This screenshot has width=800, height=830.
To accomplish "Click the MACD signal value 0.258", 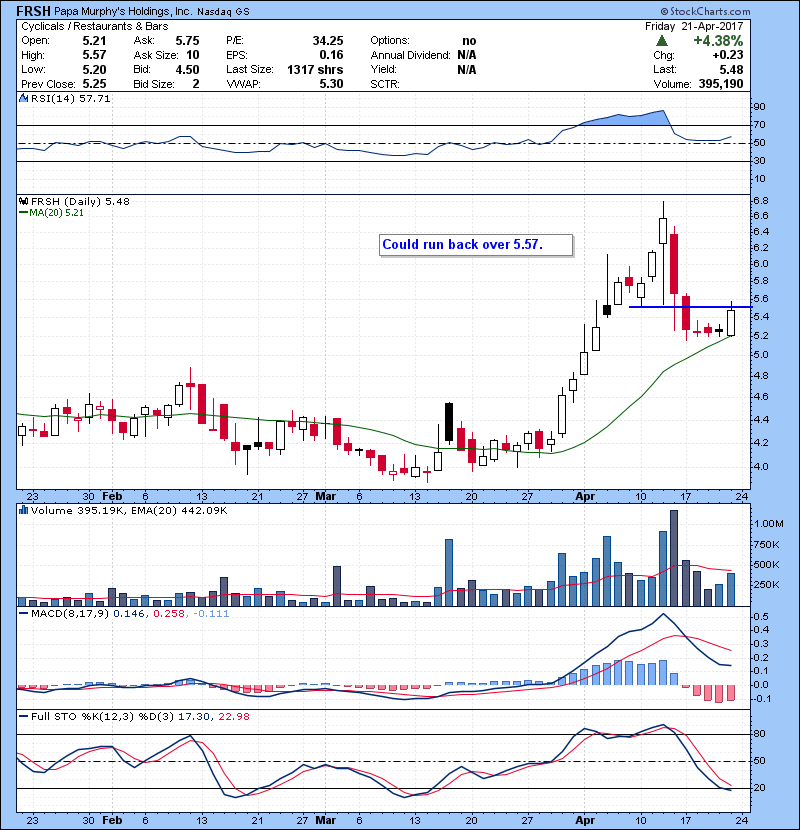I will pyautogui.click(x=169, y=614).
